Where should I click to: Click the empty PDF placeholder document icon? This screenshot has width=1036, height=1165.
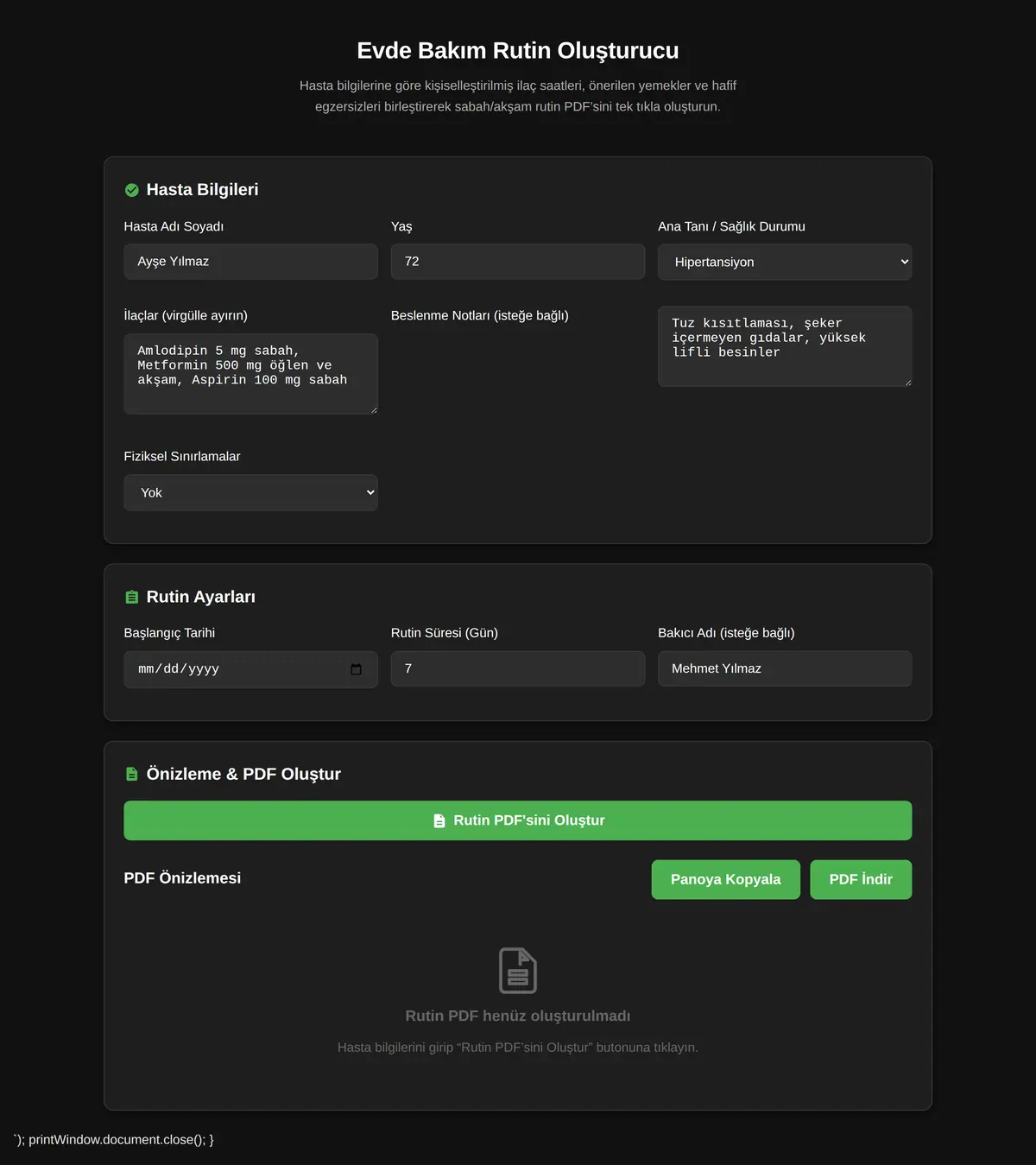click(x=518, y=971)
